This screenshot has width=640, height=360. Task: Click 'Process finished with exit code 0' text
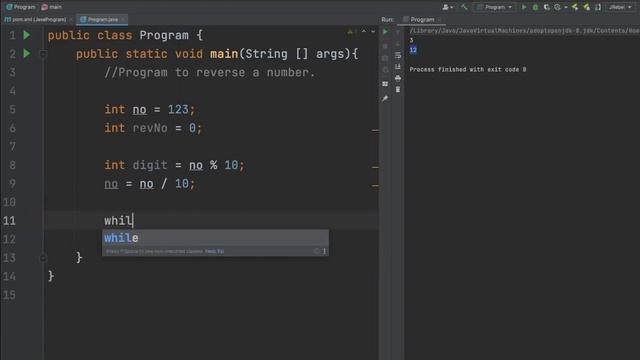(x=468, y=69)
